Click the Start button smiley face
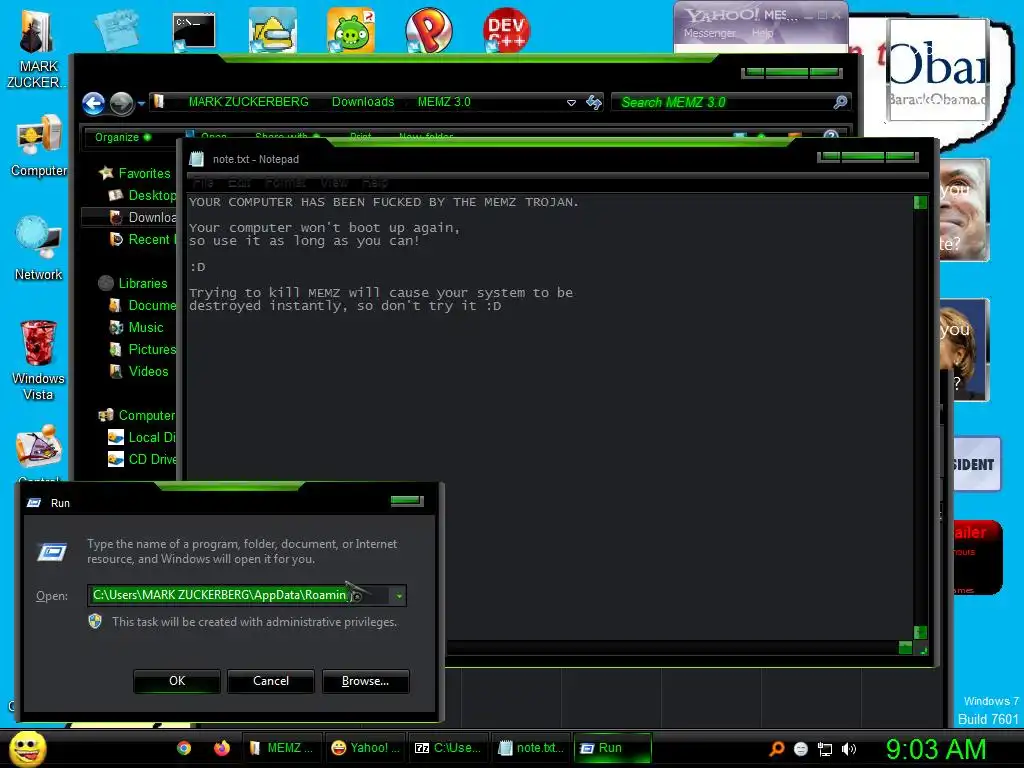The height and width of the screenshot is (768, 1024). click(27, 748)
